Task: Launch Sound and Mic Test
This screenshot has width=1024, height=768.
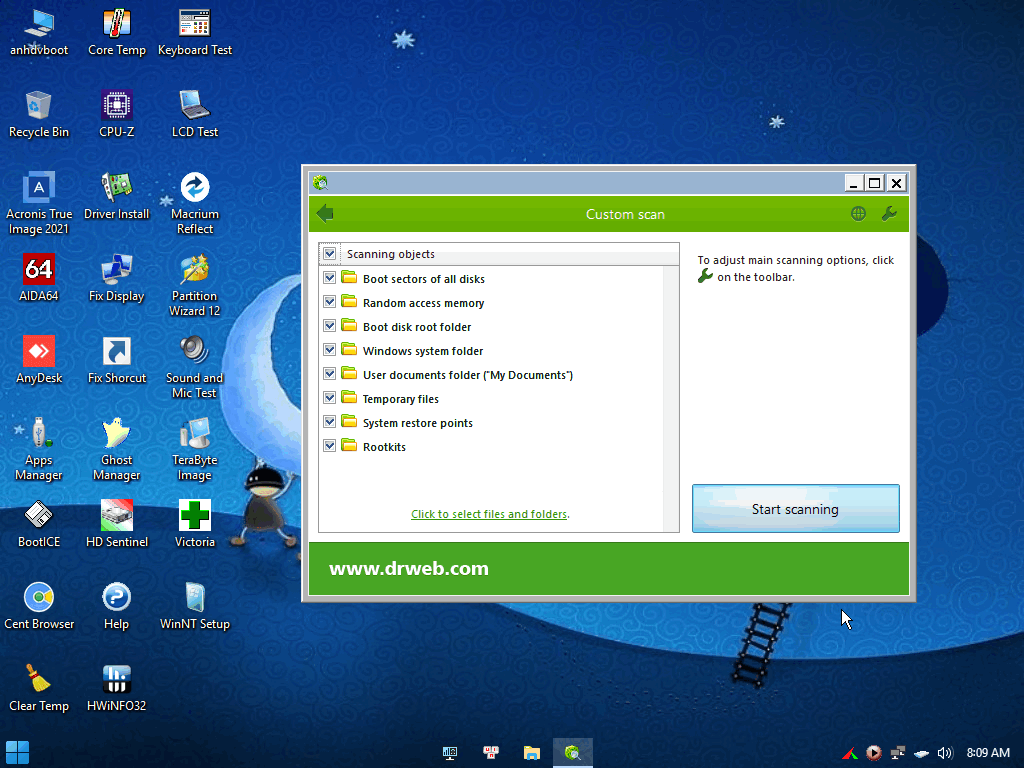Action: pyautogui.click(x=195, y=367)
